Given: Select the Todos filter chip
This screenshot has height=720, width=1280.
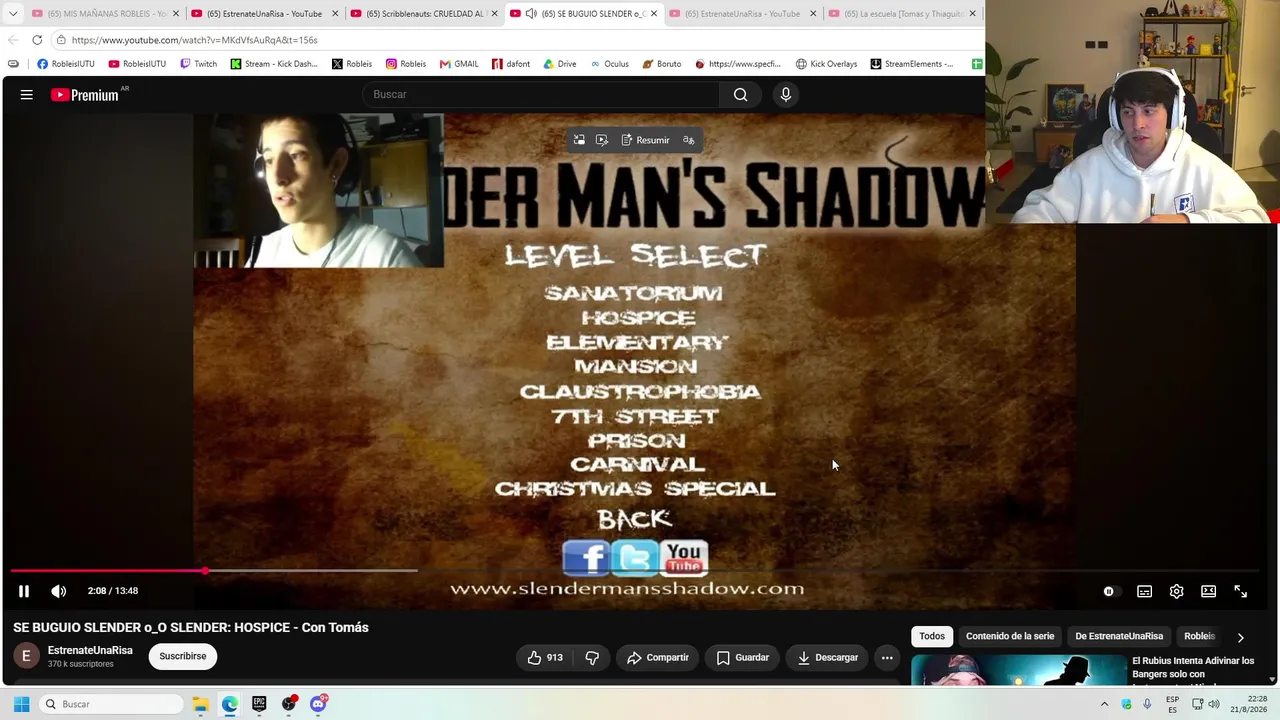Looking at the screenshot, I should click(932, 636).
